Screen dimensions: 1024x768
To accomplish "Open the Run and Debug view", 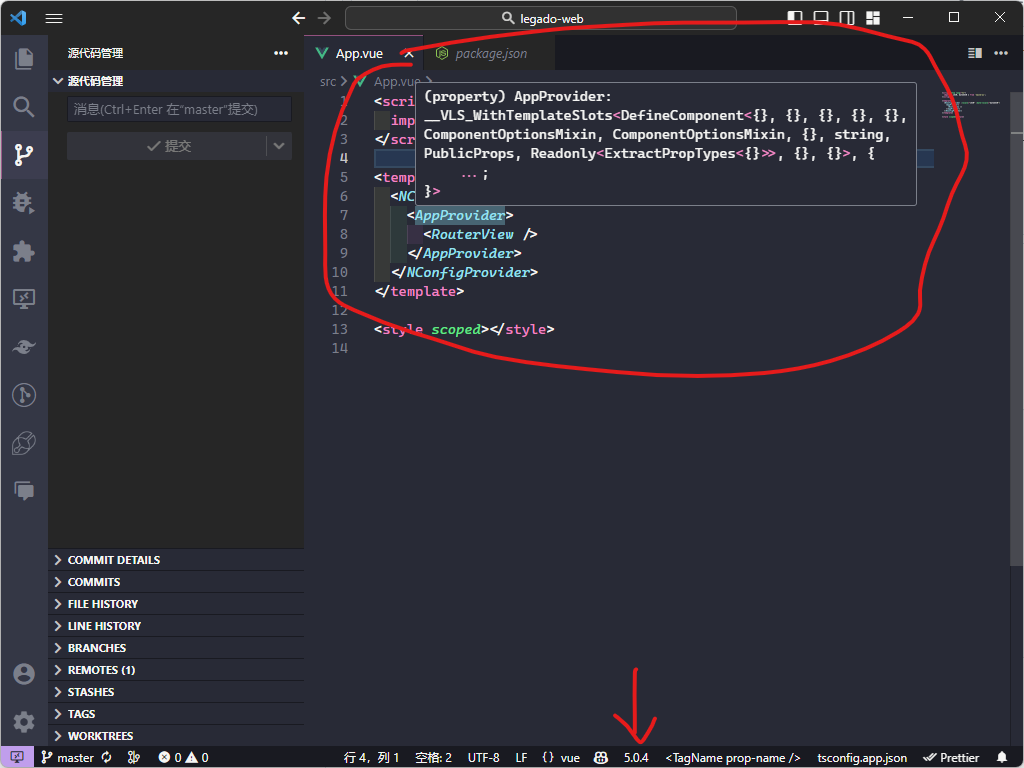I will tap(24, 202).
